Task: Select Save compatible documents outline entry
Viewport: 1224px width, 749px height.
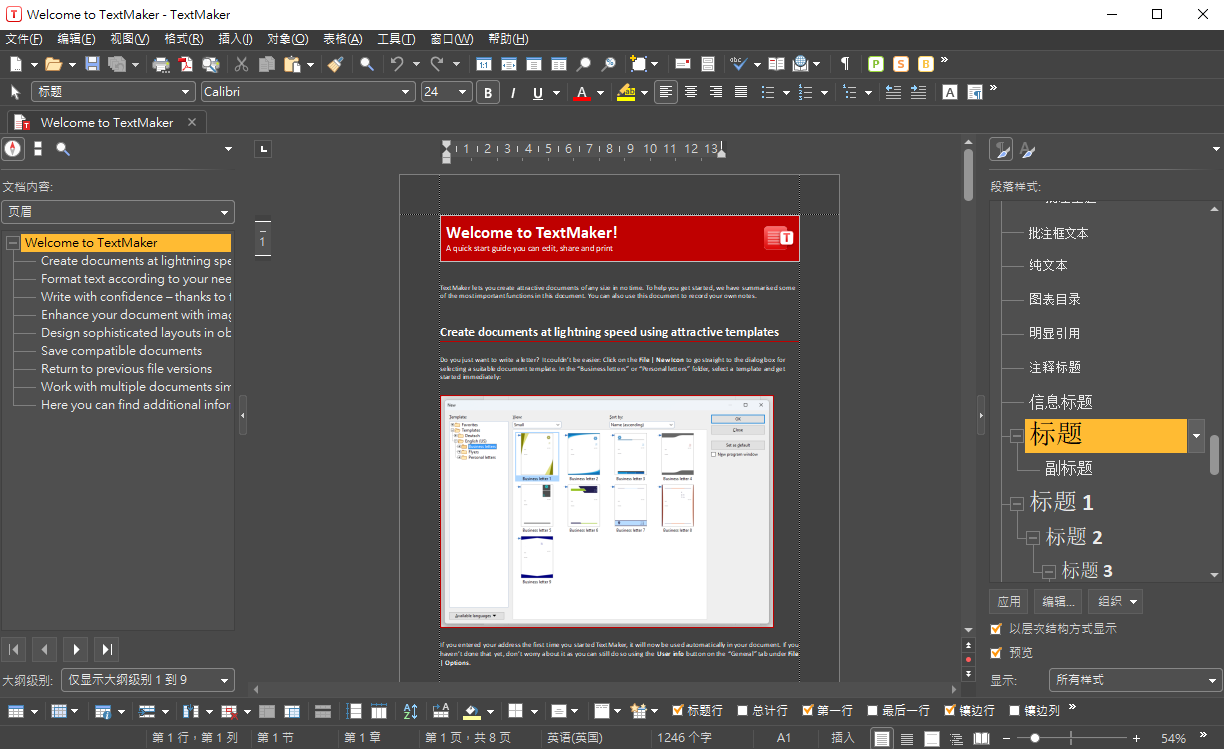Action: (x=121, y=351)
